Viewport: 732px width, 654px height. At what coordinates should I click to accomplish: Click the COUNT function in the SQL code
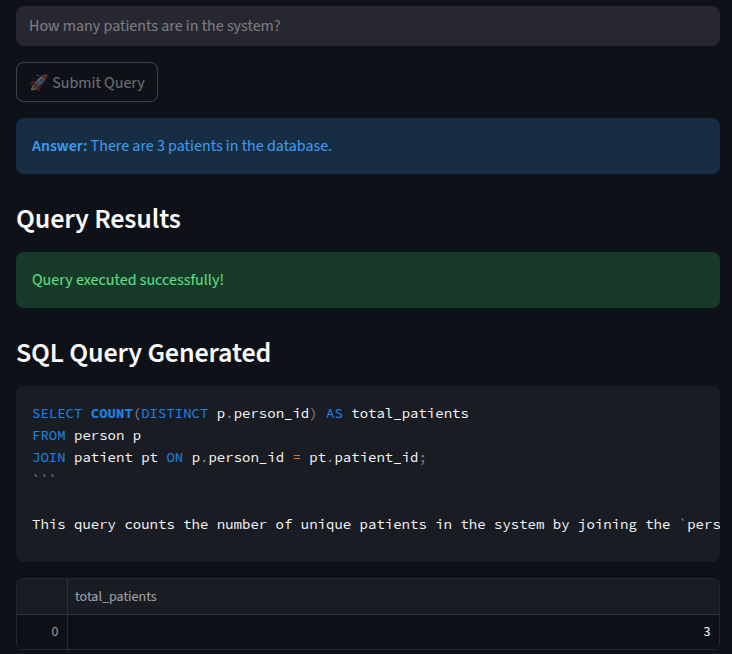click(x=111, y=413)
